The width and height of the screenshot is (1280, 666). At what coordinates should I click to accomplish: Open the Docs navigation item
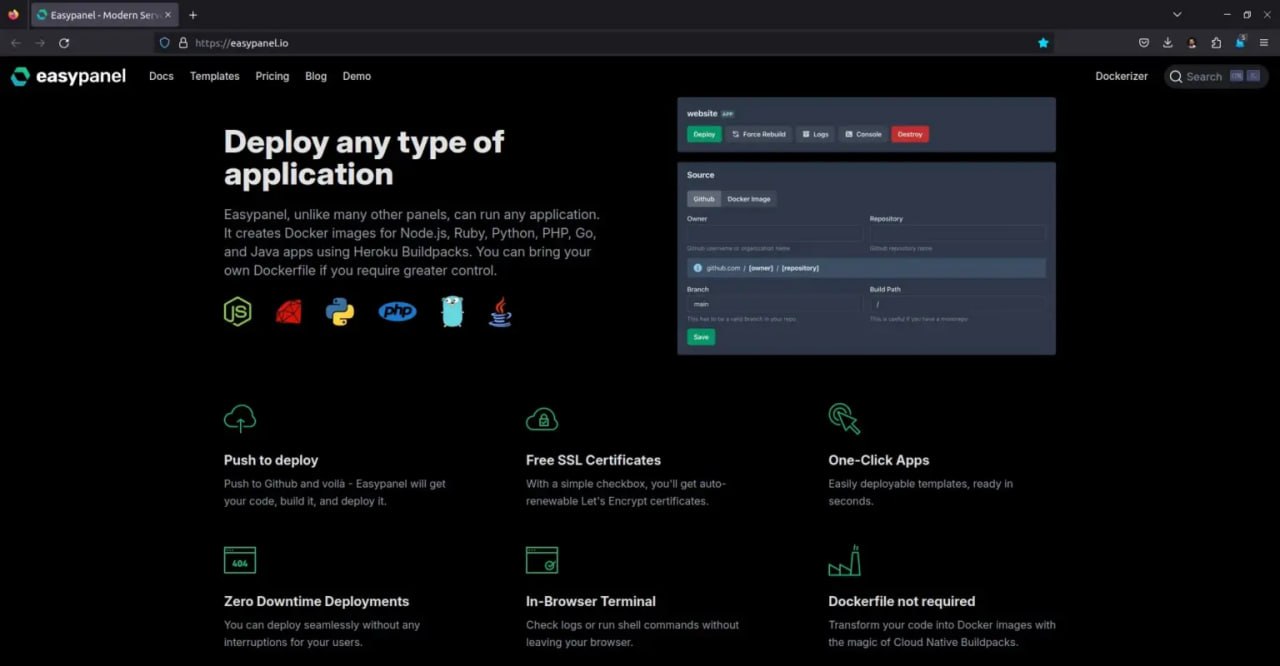161,76
